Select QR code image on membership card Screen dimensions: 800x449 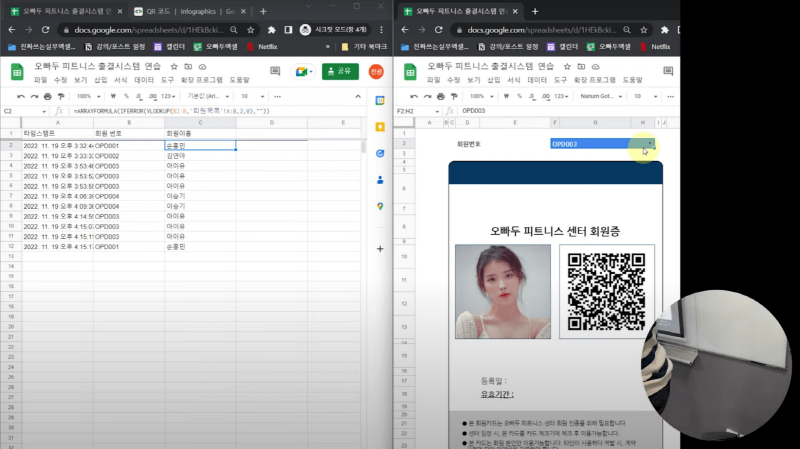click(x=607, y=291)
